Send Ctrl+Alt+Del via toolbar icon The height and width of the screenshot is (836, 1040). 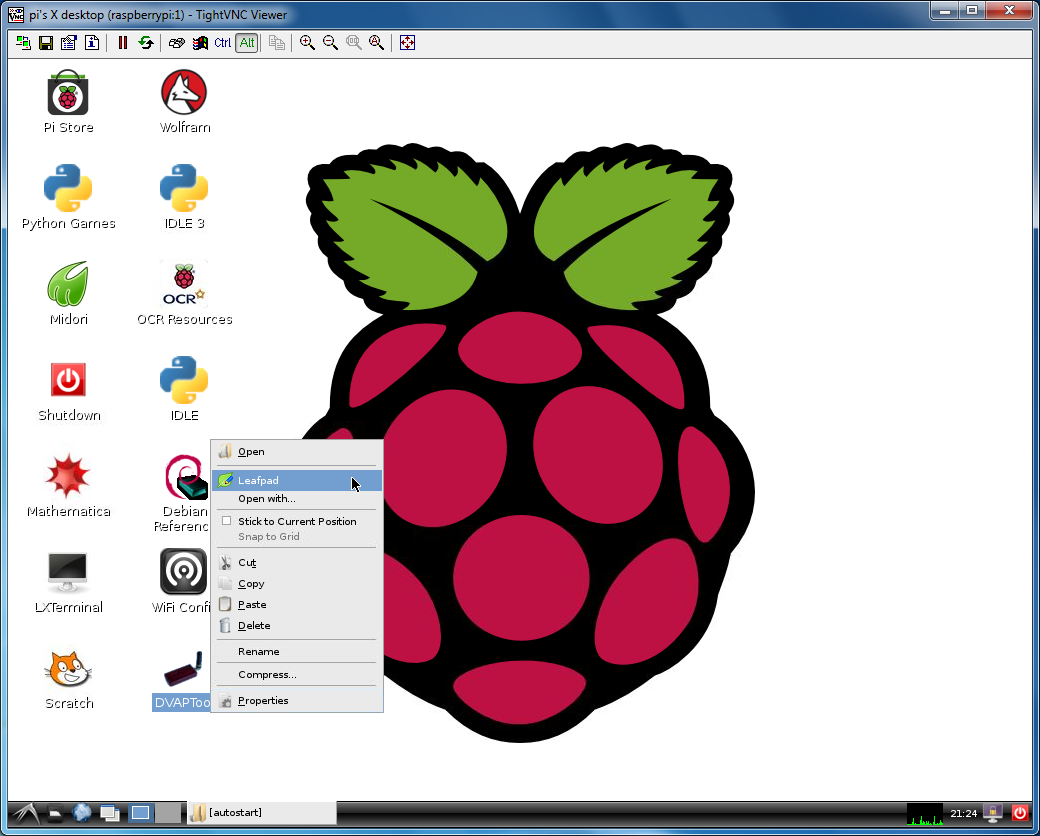tap(176, 43)
